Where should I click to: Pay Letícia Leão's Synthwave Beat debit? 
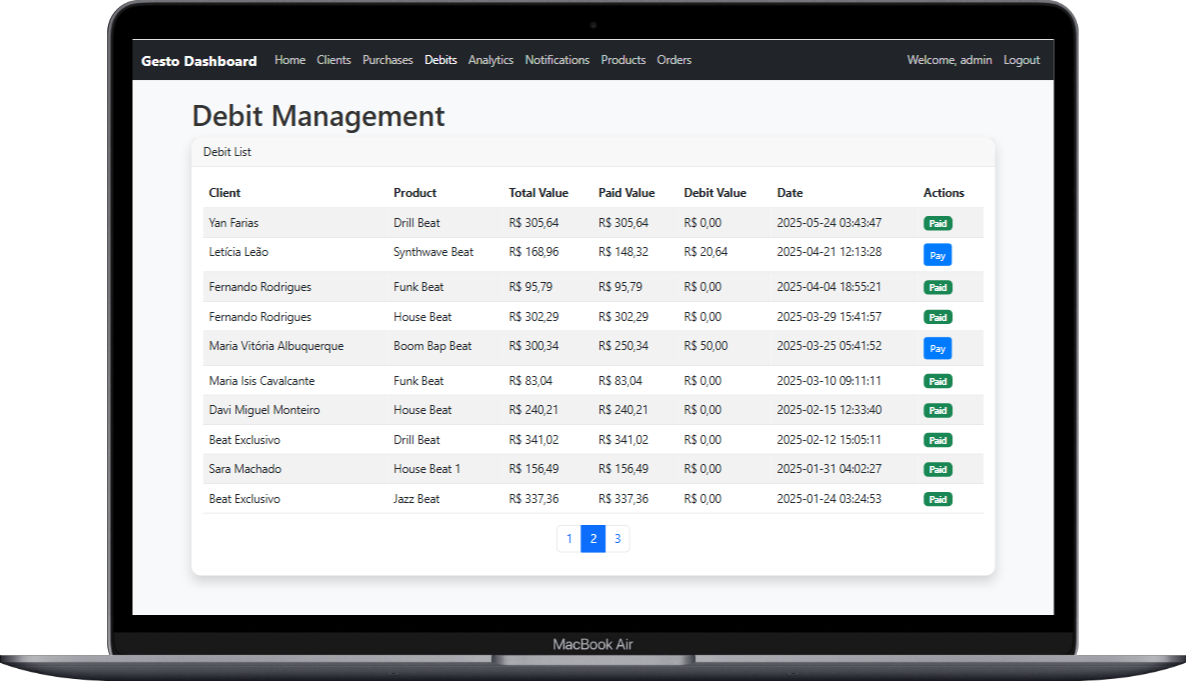(x=937, y=255)
